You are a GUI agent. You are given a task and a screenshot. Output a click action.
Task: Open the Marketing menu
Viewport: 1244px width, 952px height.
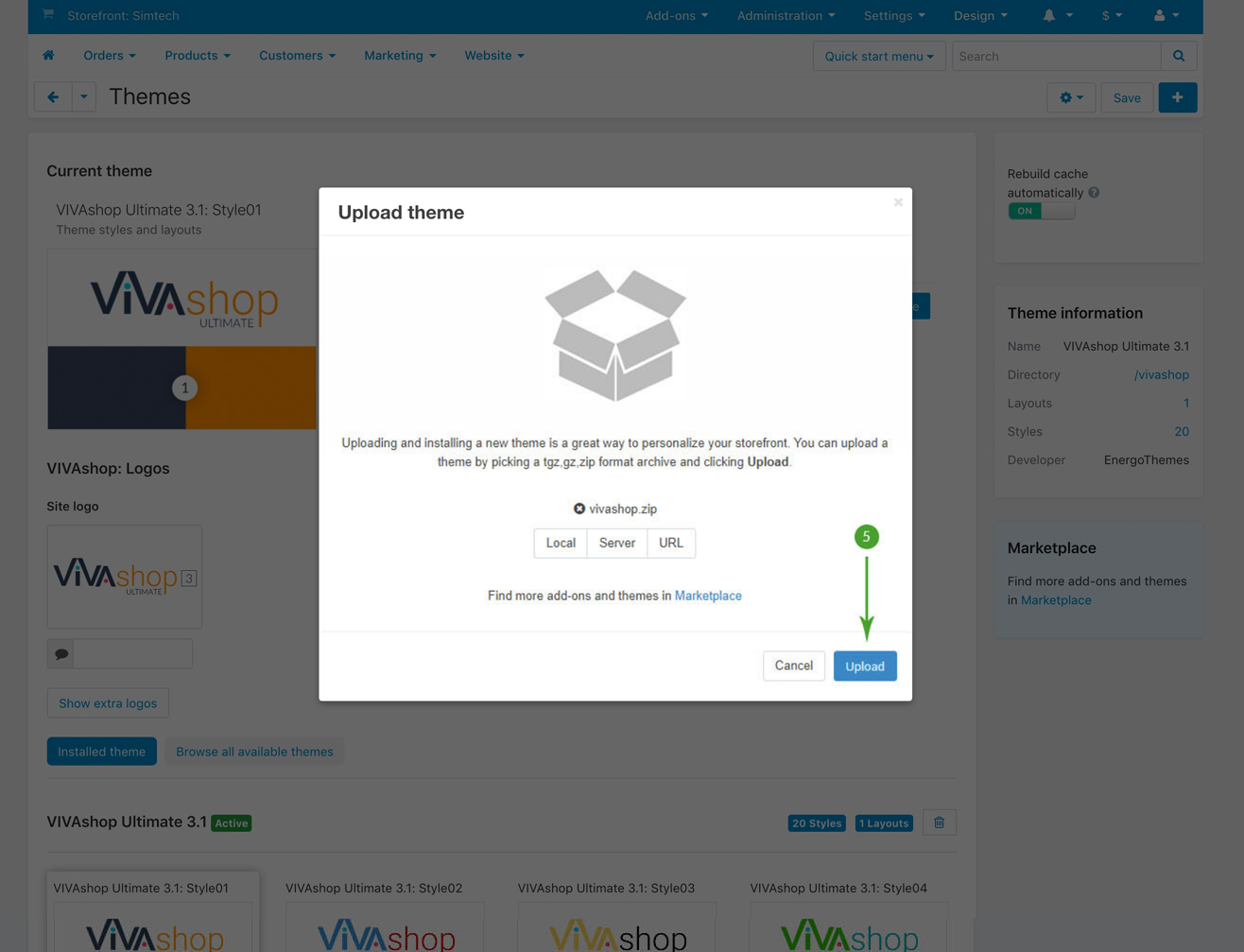400,56
